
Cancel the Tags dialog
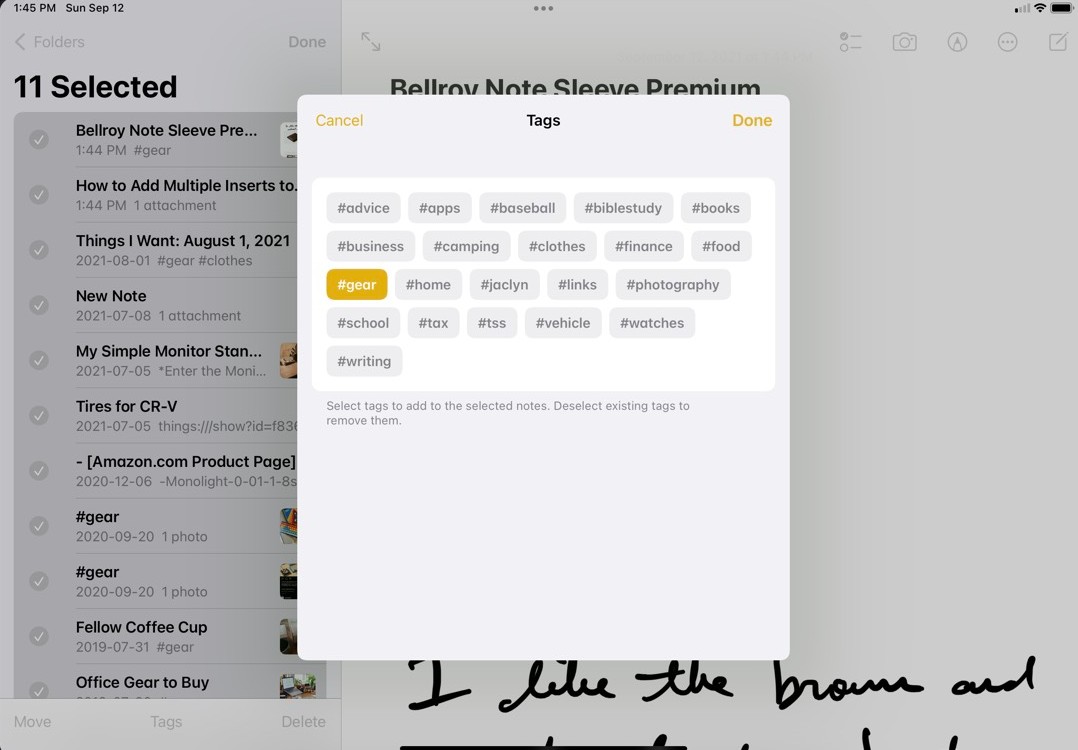pos(339,120)
